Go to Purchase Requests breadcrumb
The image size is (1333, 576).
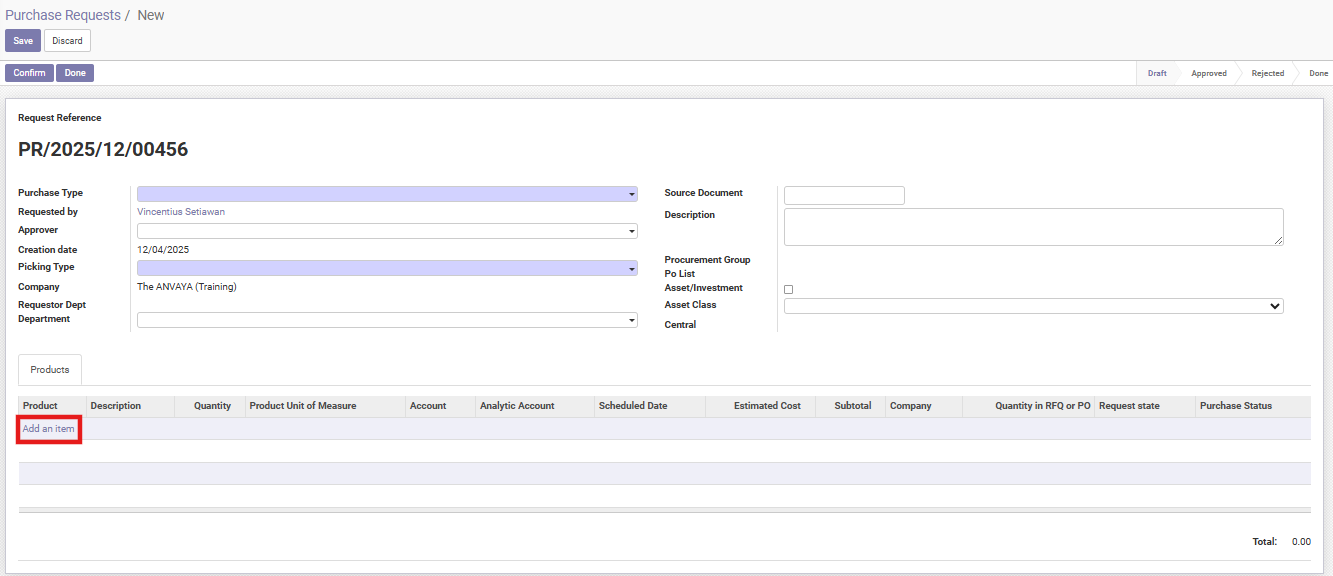click(x=62, y=15)
